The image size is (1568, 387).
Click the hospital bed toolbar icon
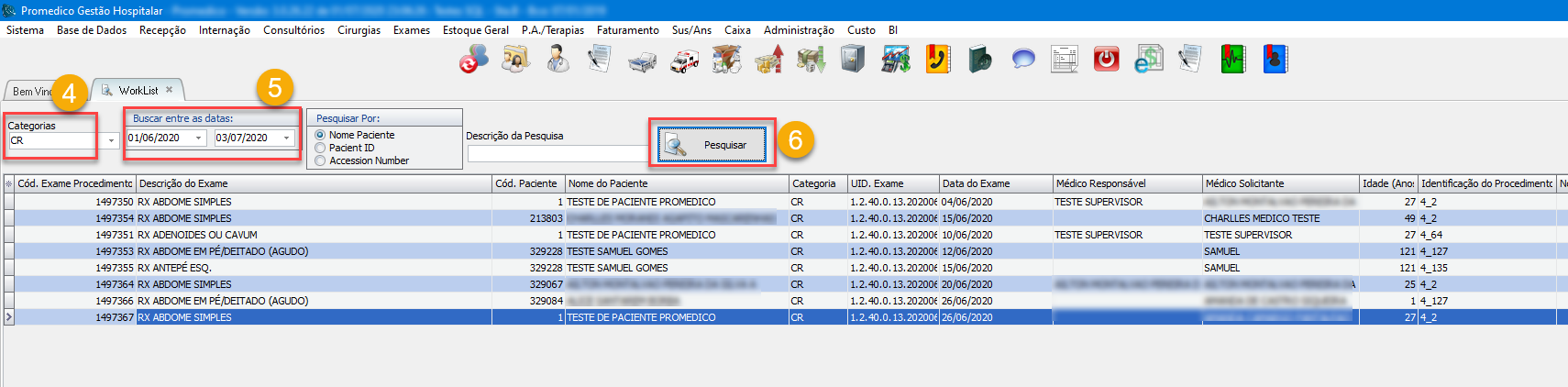coord(642,61)
